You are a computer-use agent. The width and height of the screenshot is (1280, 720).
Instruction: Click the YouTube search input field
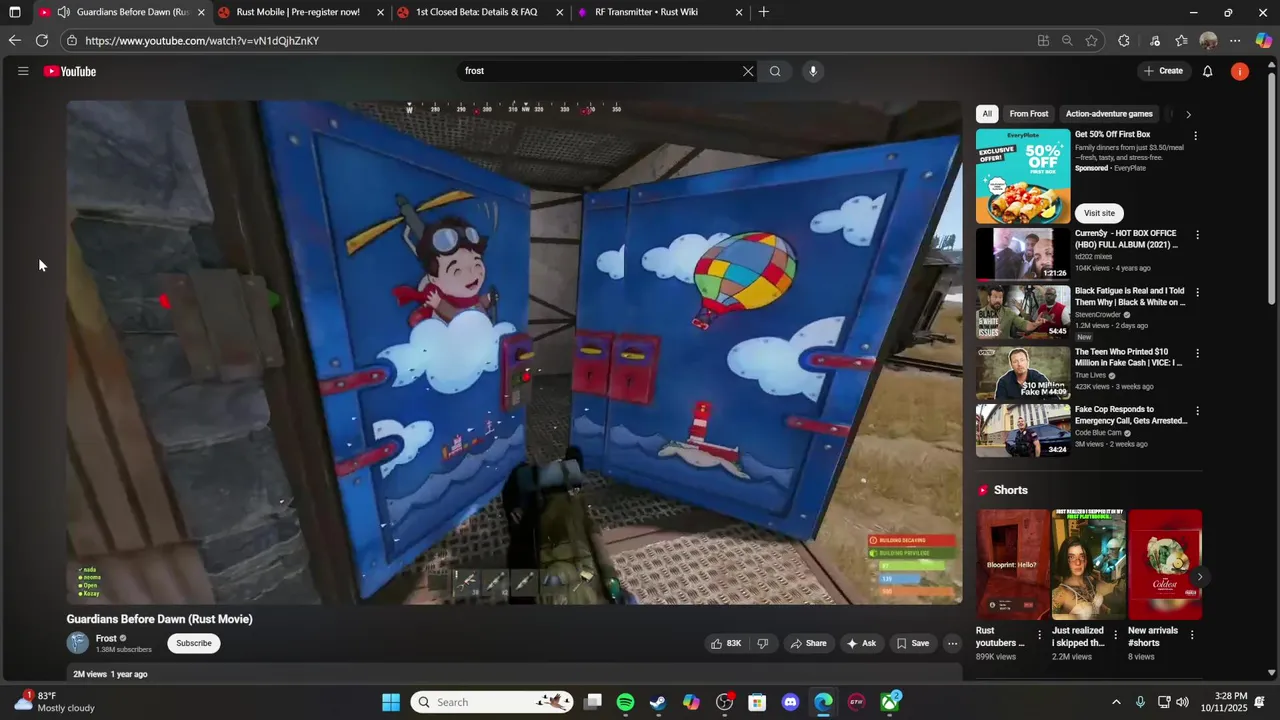(600, 71)
